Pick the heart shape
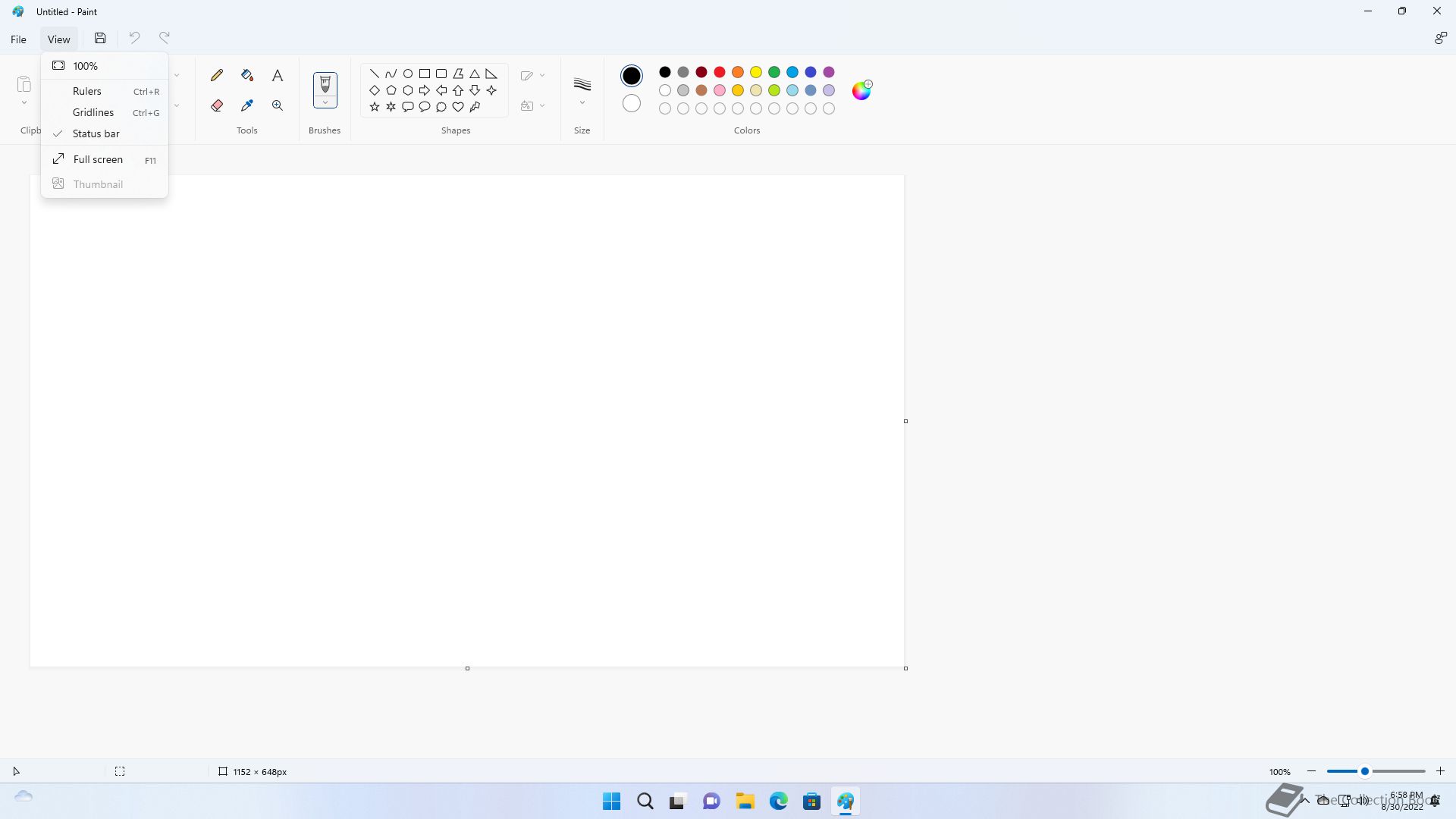1456x819 pixels. [458, 107]
